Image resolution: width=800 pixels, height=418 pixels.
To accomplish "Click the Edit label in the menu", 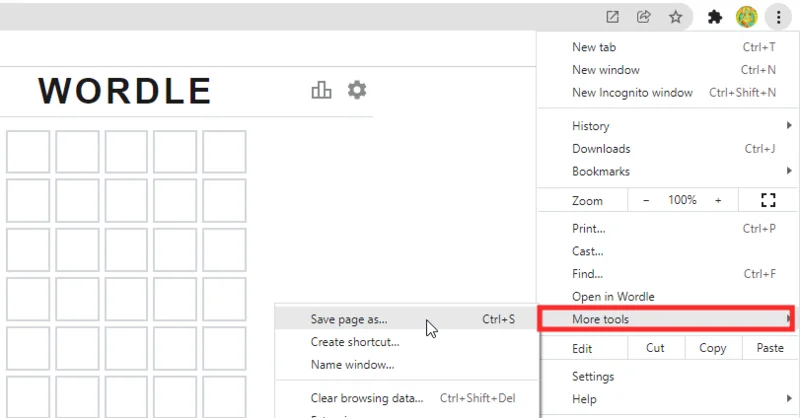I will [582, 349].
